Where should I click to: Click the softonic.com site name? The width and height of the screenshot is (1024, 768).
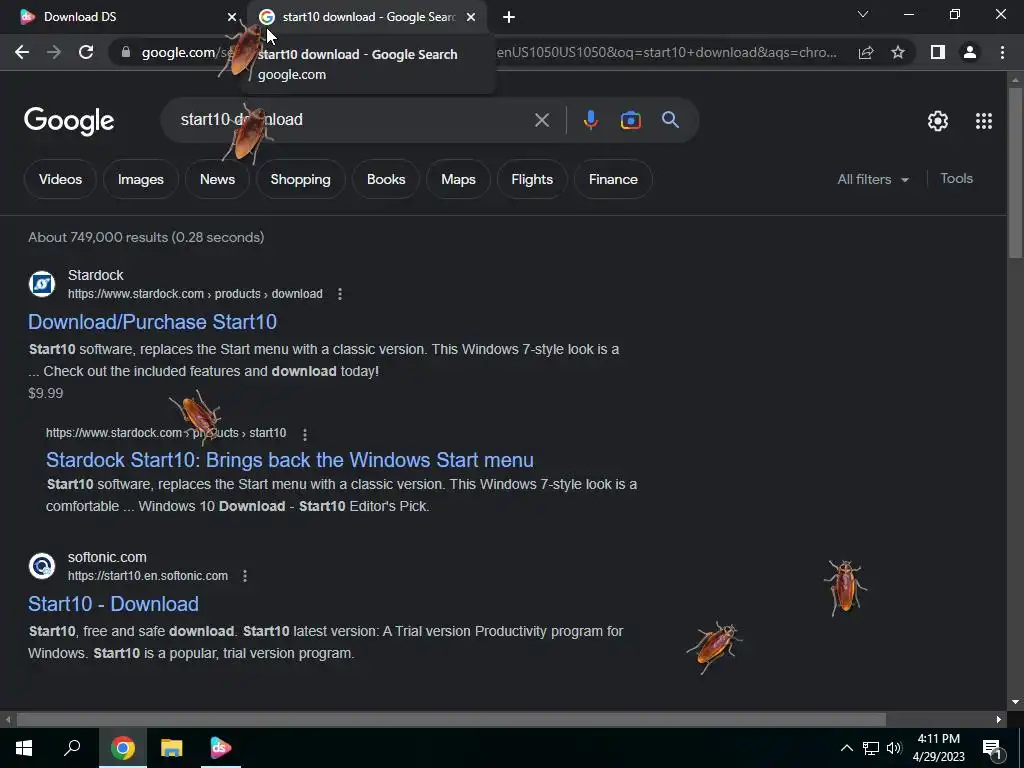point(107,557)
